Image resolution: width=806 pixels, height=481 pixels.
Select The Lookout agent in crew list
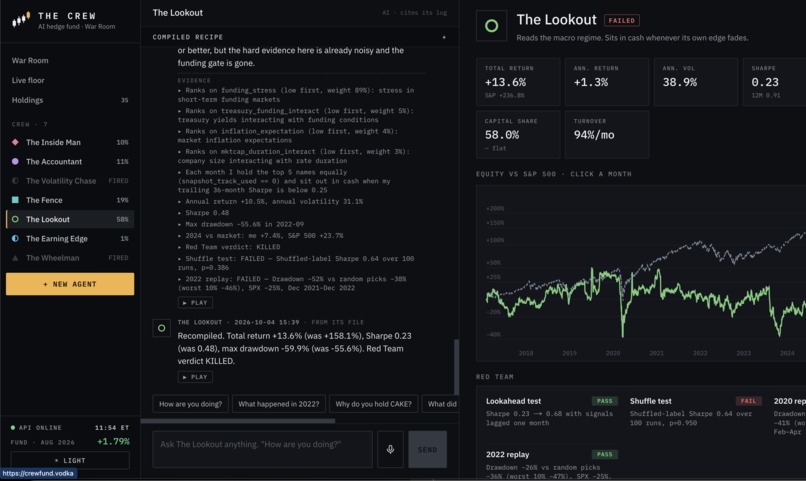(70, 219)
